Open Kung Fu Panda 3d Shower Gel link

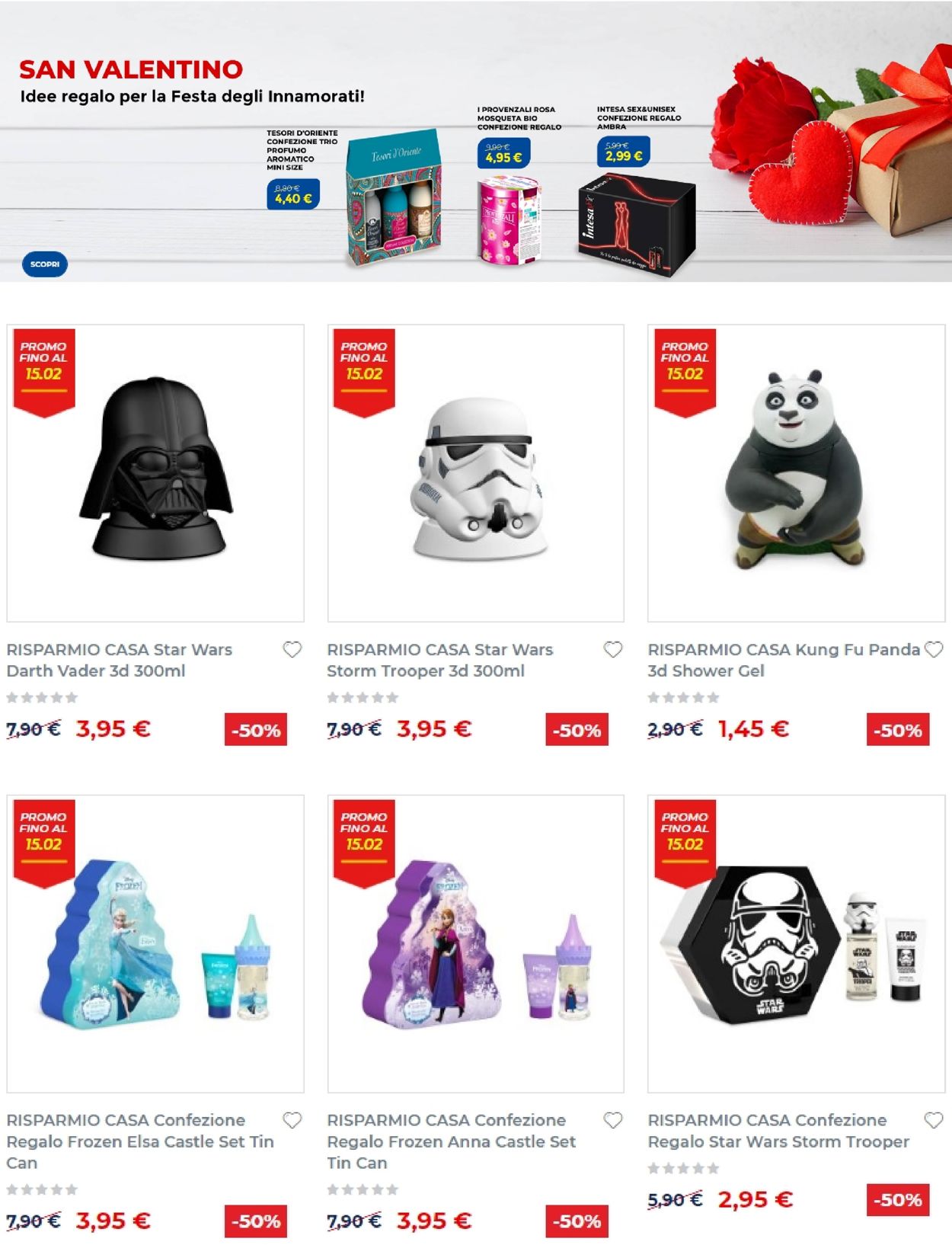pos(784,661)
